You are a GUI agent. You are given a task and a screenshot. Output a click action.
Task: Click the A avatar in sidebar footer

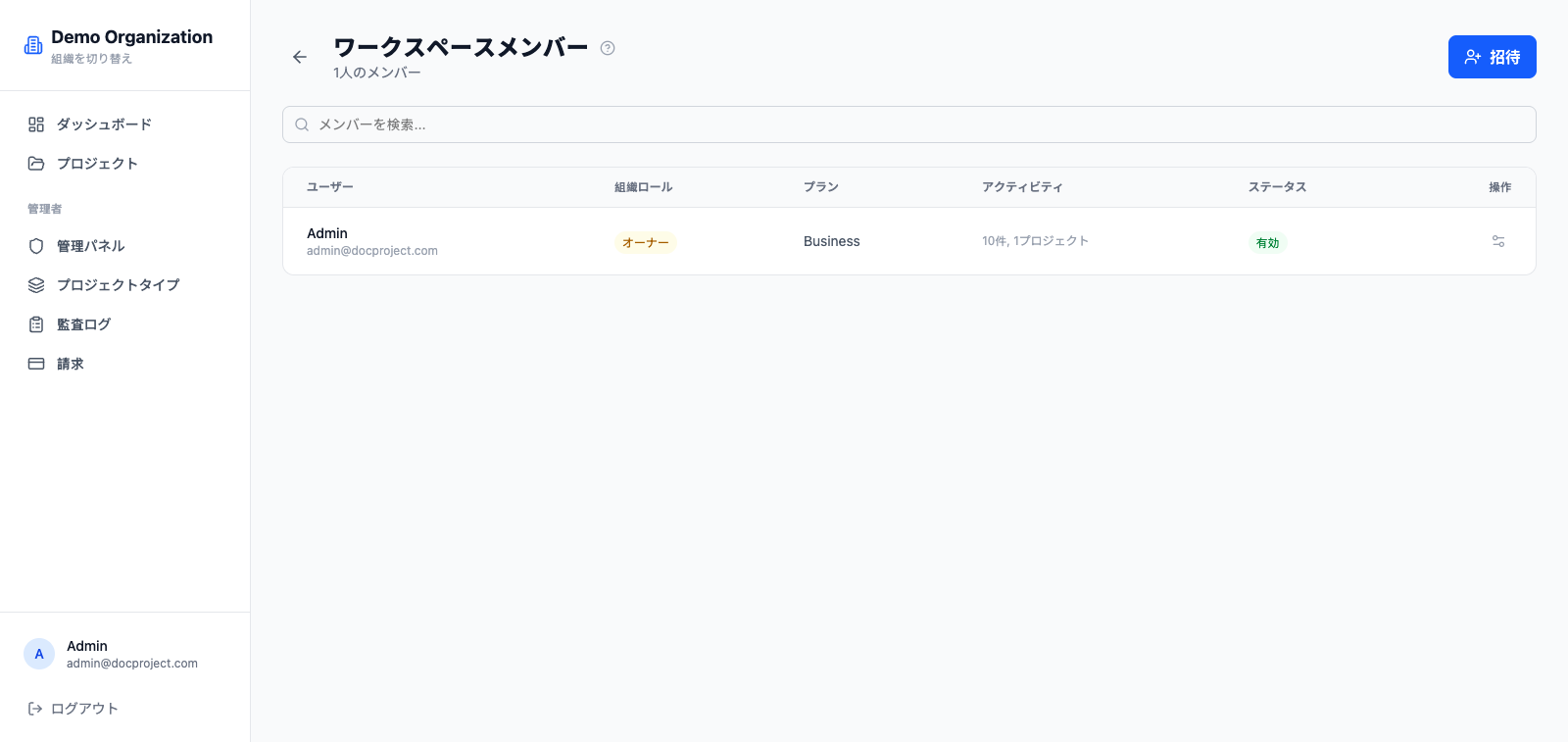click(x=39, y=654)
